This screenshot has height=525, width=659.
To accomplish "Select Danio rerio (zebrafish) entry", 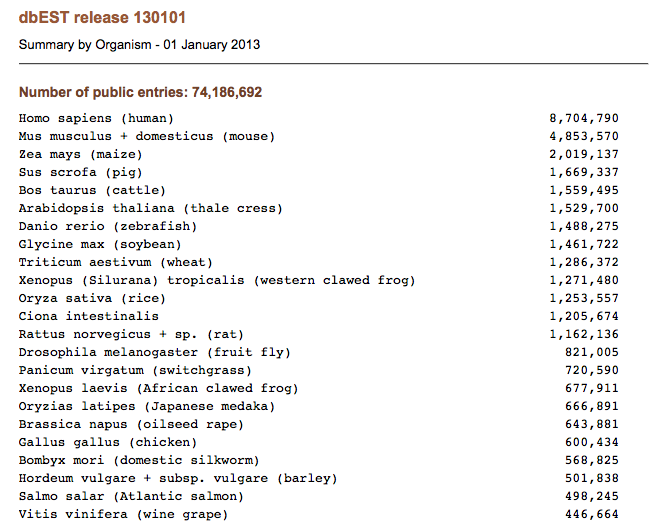I will coord(108,227).
